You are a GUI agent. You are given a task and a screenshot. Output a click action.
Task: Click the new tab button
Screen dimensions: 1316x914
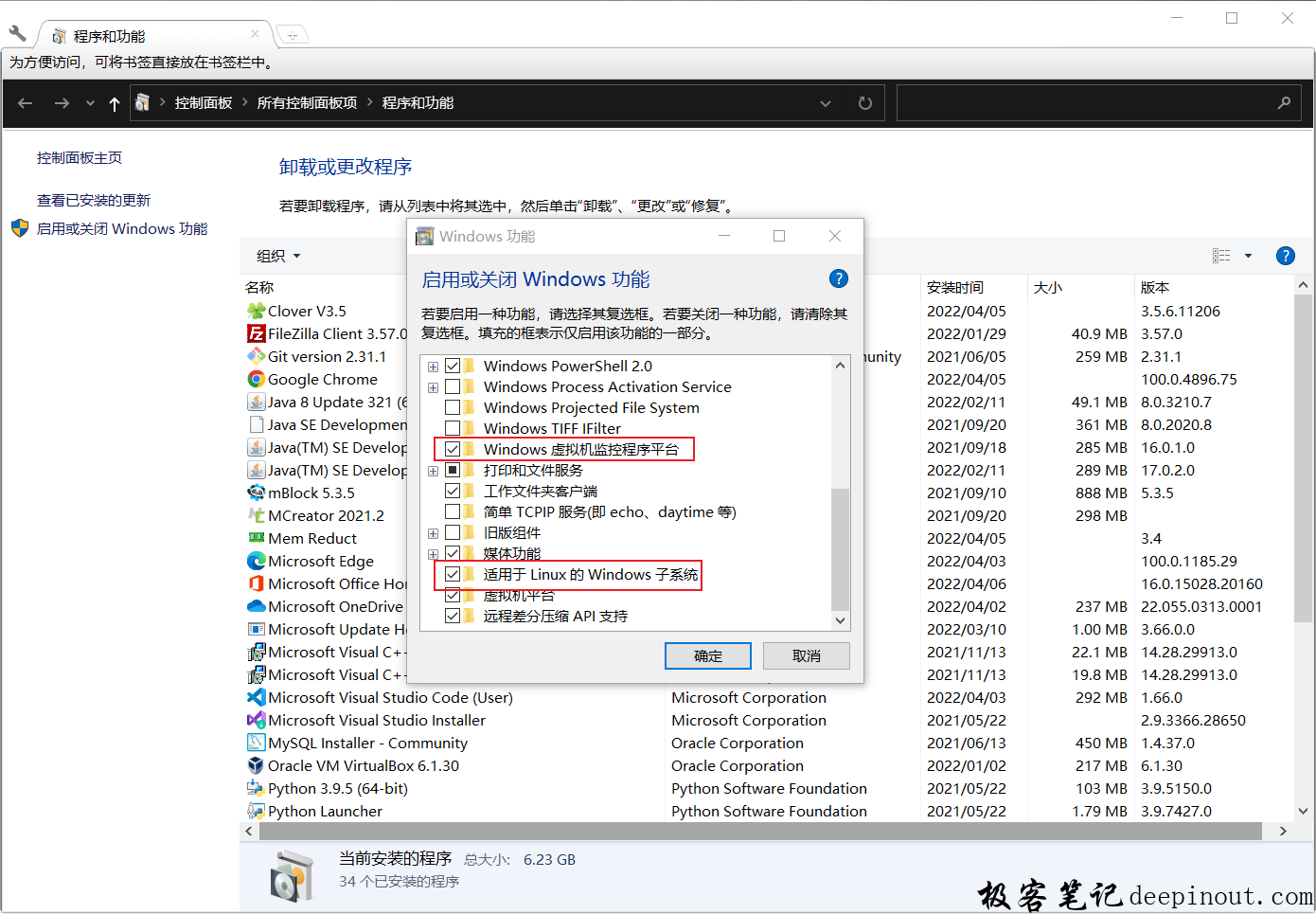click(293, 35)
